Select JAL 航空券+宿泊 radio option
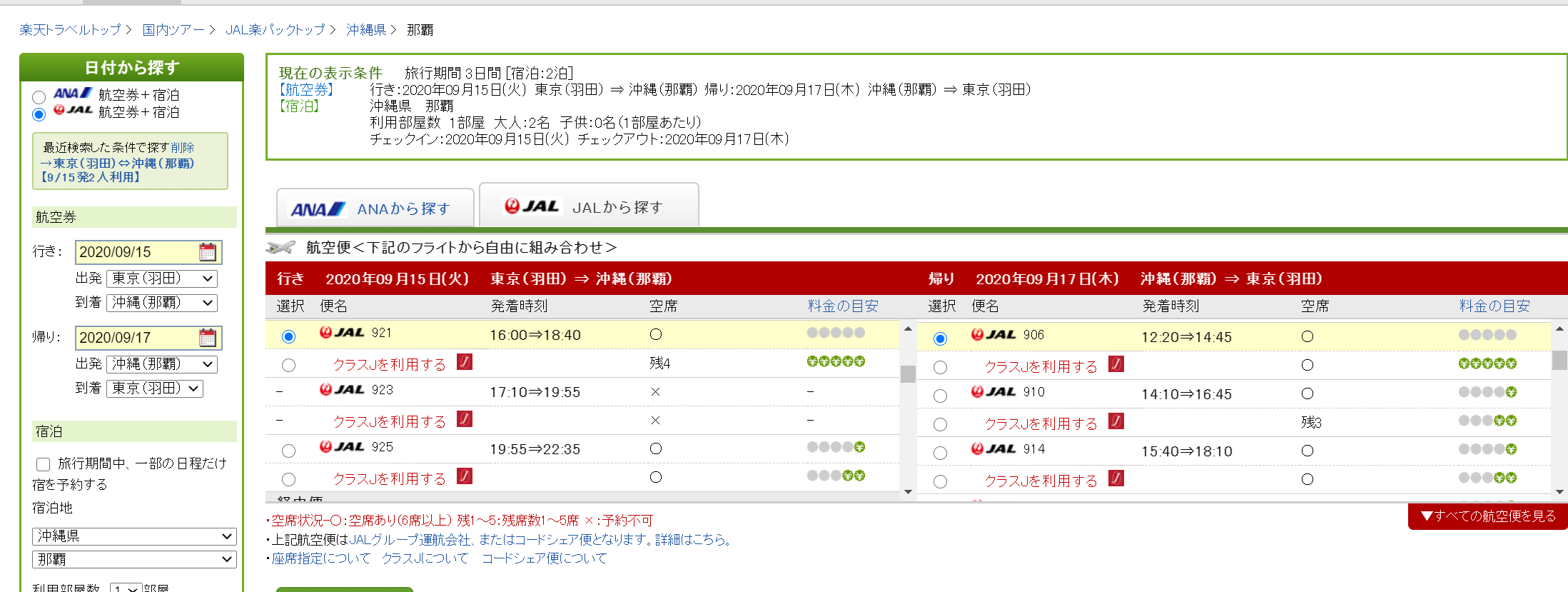The width and height of the screenshot is (1568, 592). [x=39, y=114]
